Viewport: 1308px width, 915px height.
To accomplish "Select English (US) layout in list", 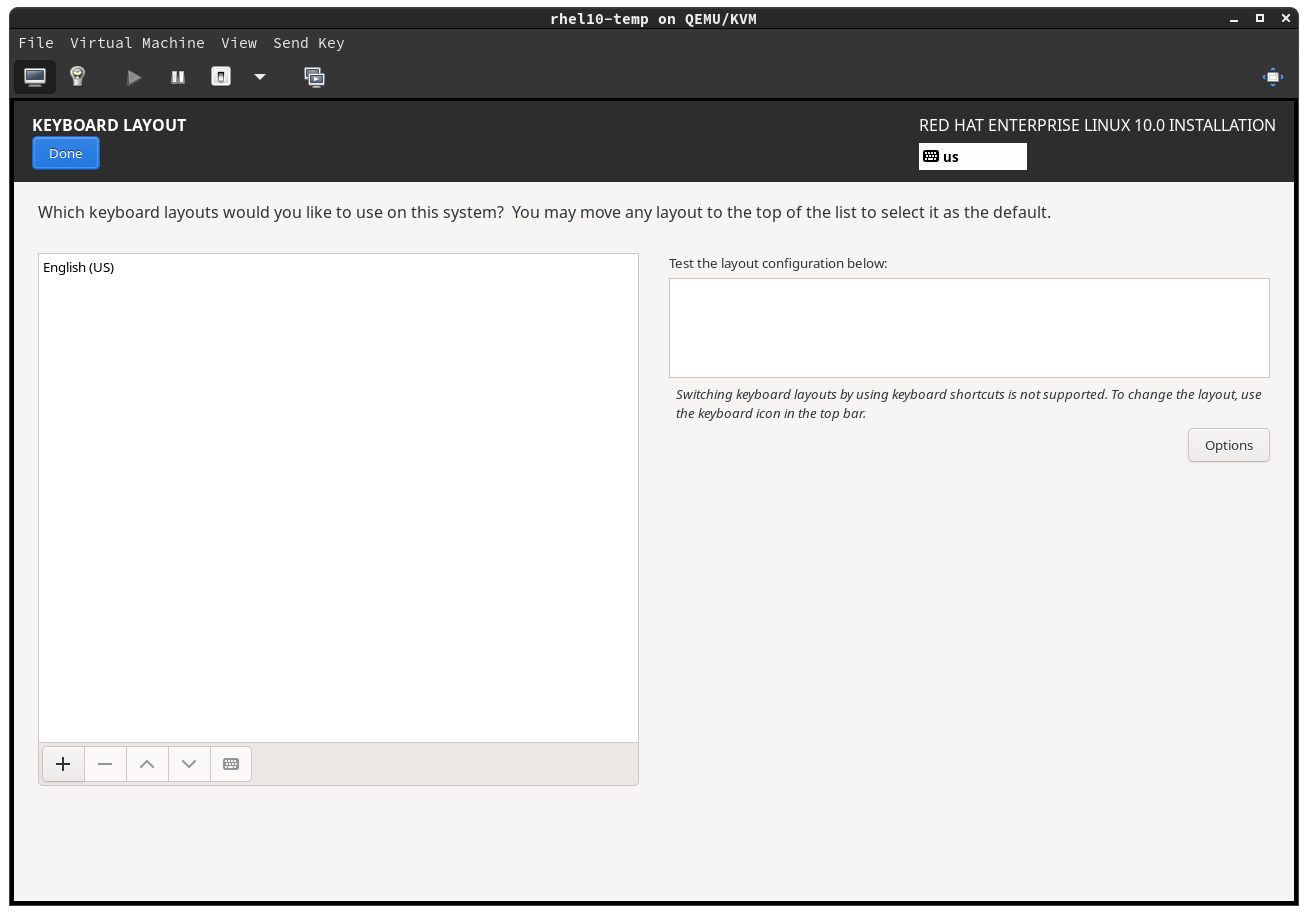I will (338, 267).
